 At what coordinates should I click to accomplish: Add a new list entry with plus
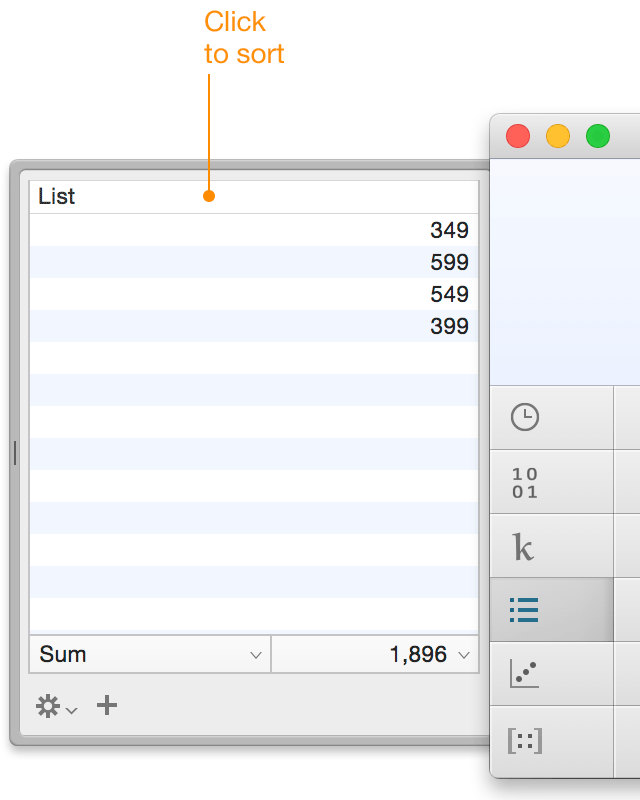[107, 706]
